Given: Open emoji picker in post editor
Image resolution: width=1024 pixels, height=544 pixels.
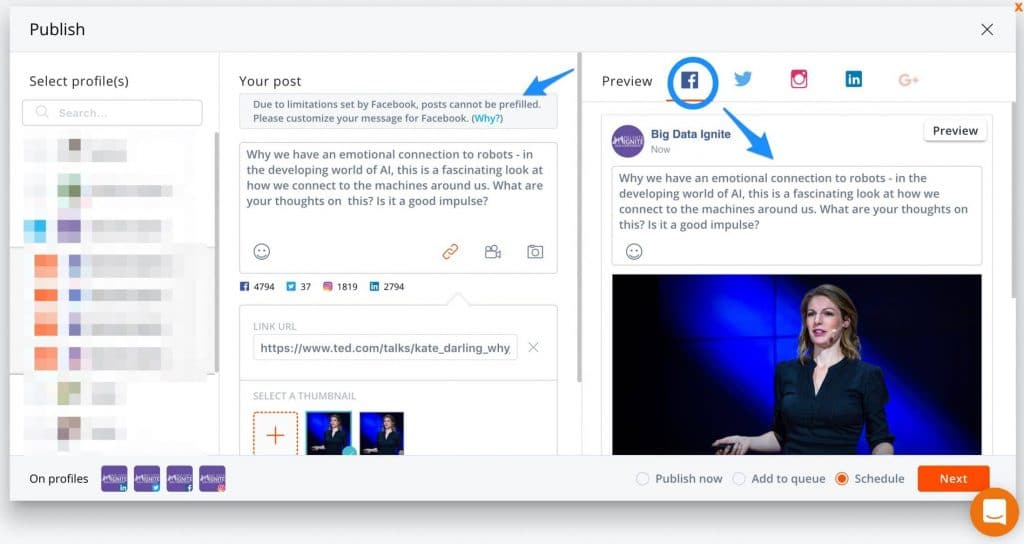Looking at the screenshot, I should pos(262,252).
